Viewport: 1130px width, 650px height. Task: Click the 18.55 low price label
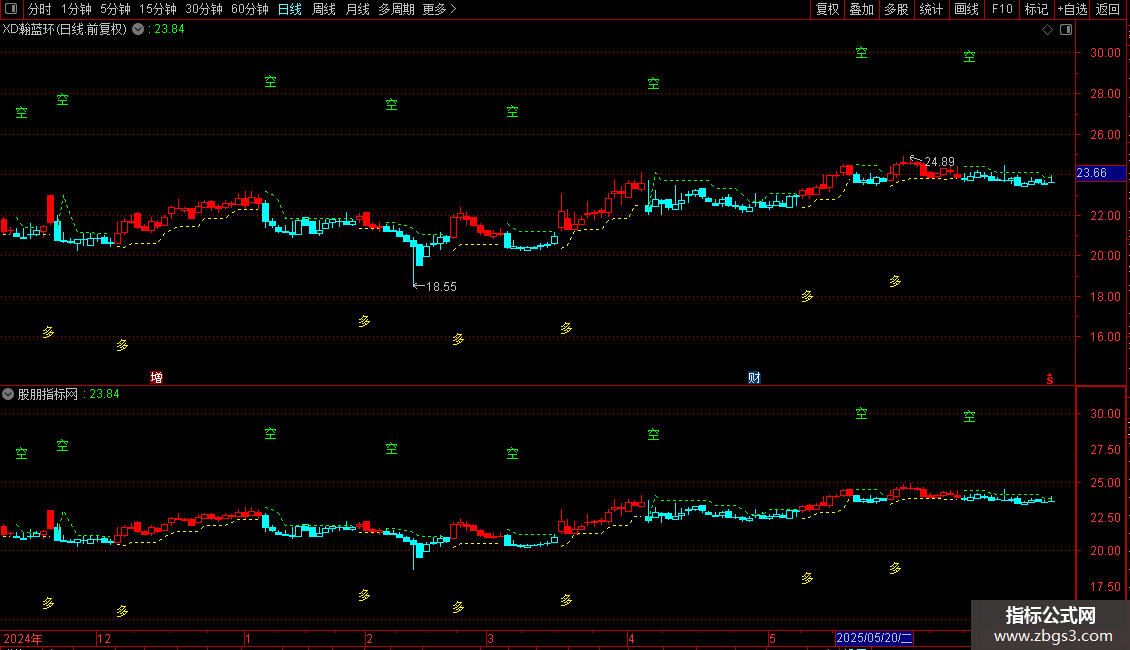pyautogui.click(x=441, y=287)
